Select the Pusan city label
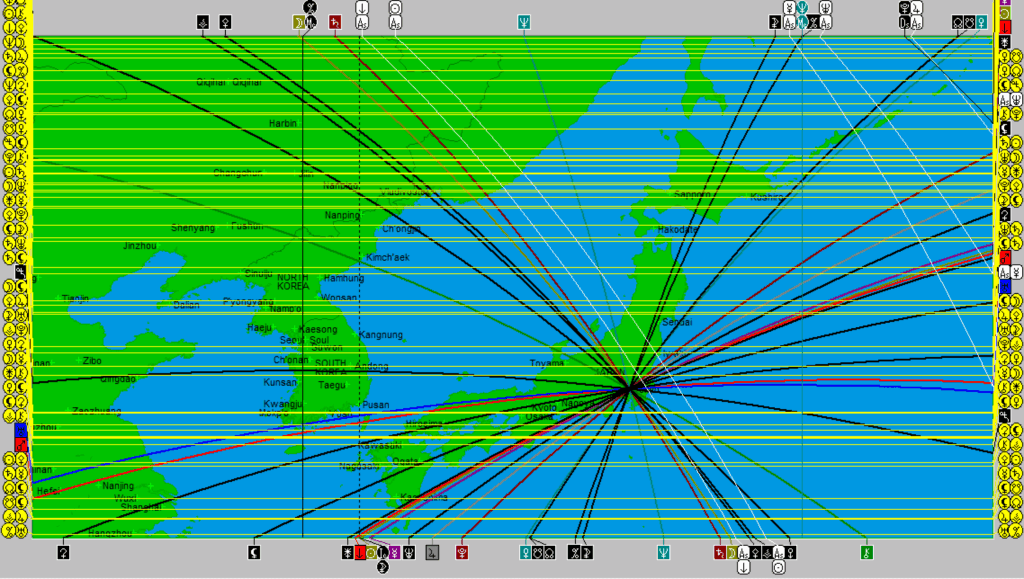1024x579 pixels. [376, 405]
